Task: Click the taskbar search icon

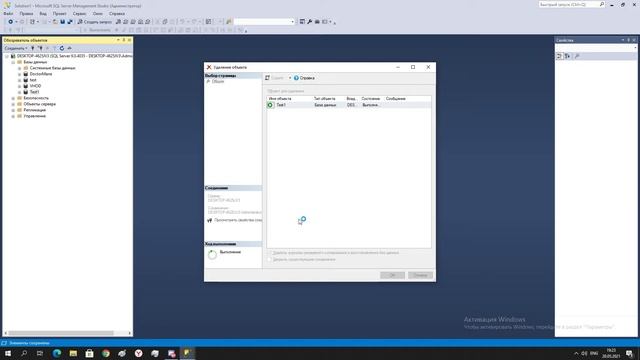Action: click(24, 353)
